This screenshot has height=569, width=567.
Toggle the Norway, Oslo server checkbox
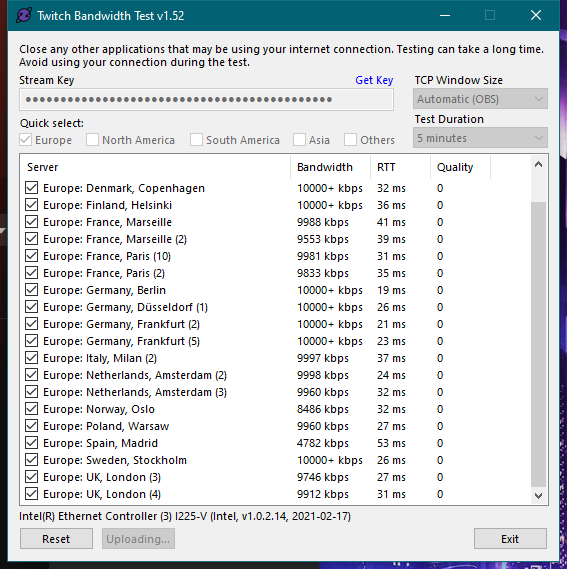pyautogui.click(x=32, y=409)
